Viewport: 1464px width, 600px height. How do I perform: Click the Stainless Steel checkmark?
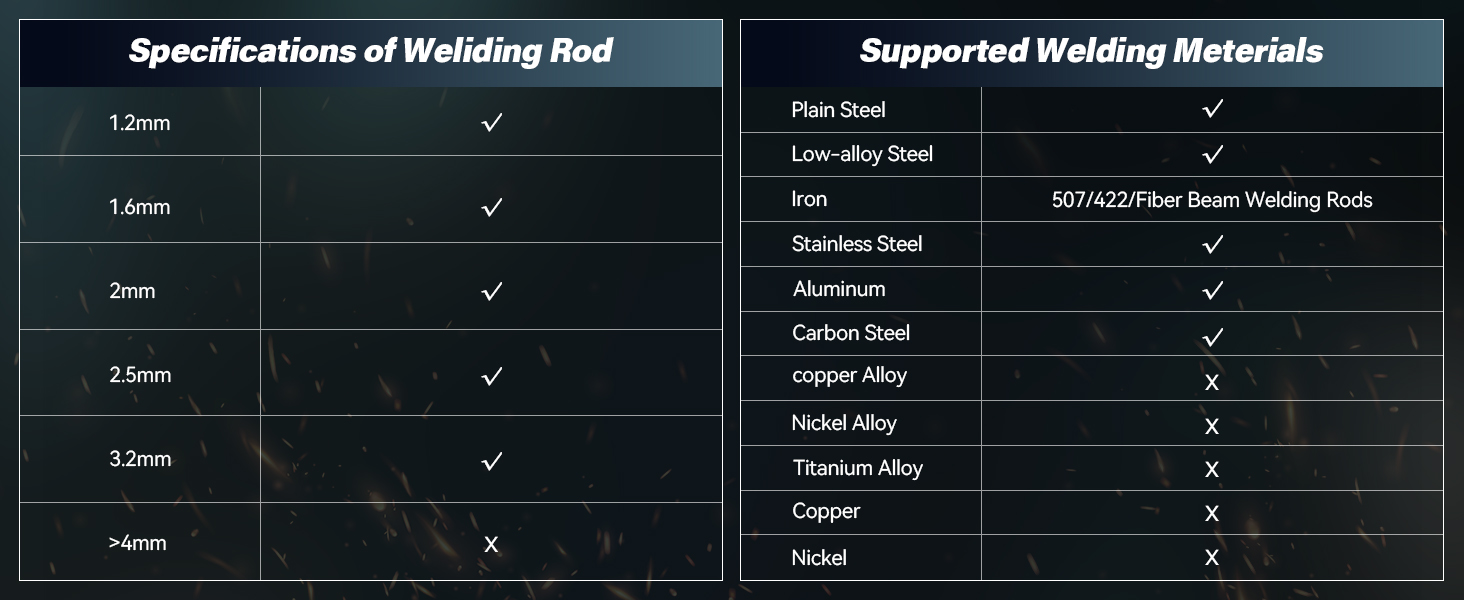point(1213,243)
